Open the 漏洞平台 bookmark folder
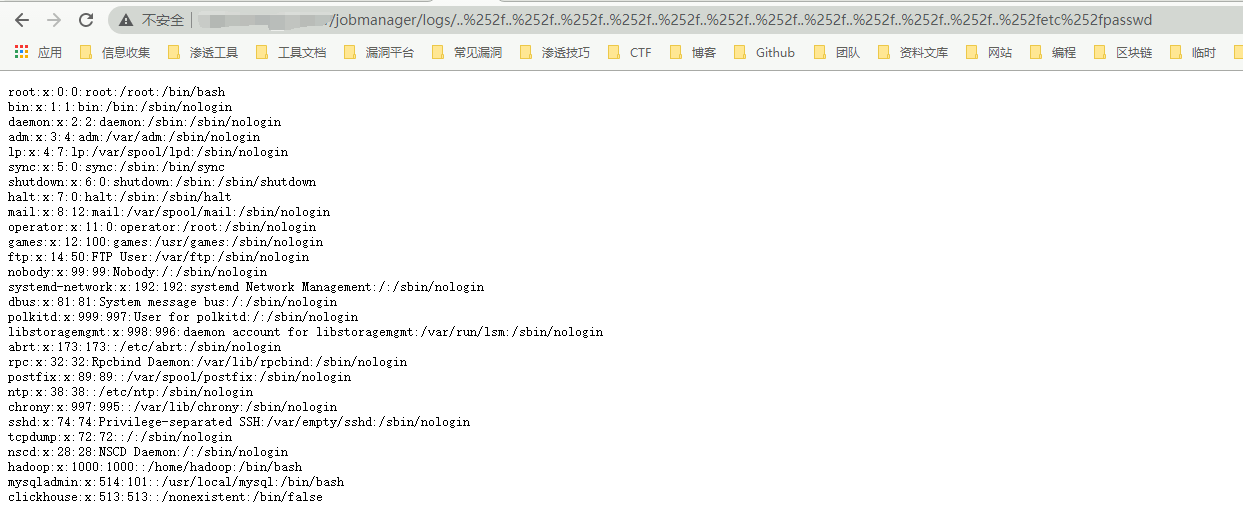This screenshot has width=1243, height=508. 379,52
